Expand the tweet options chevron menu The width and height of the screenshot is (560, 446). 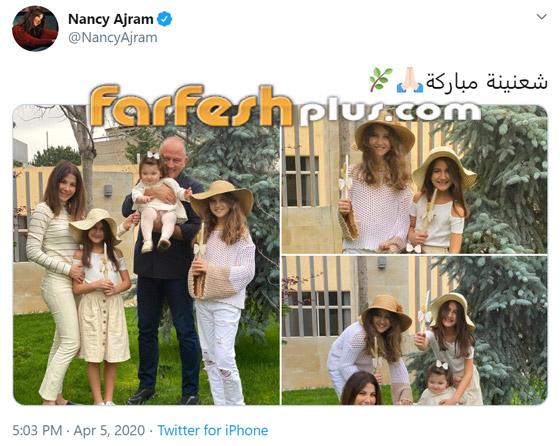click(541, 17)
